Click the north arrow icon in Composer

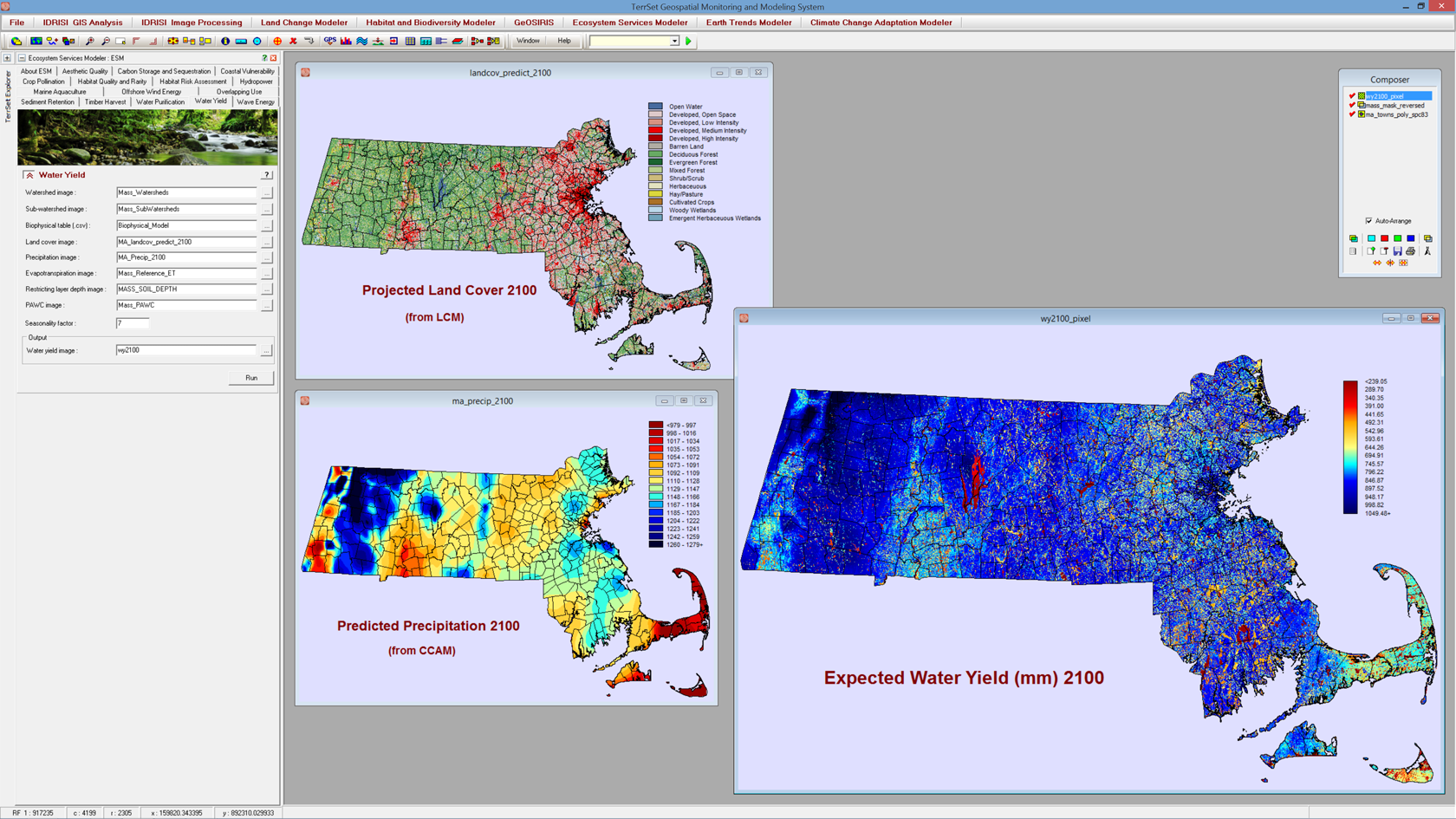[x=1427, y=251]
